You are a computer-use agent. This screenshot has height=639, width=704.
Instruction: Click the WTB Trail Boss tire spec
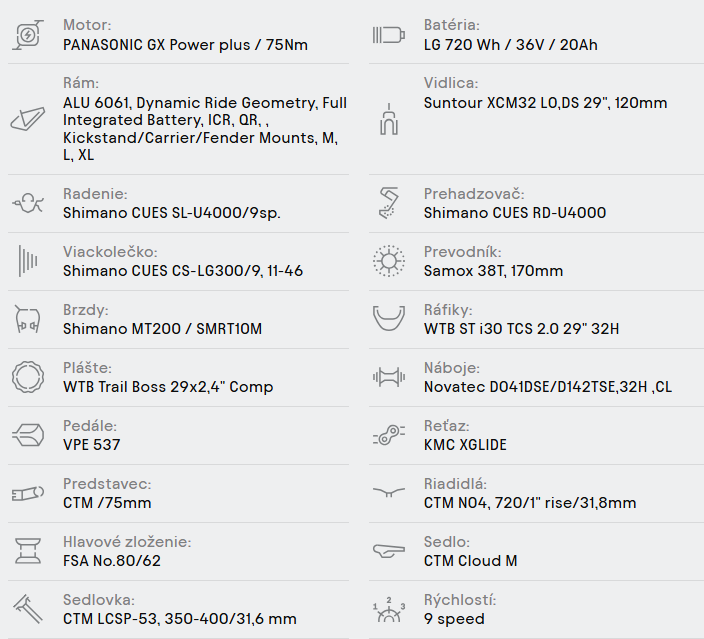[168, 387]
